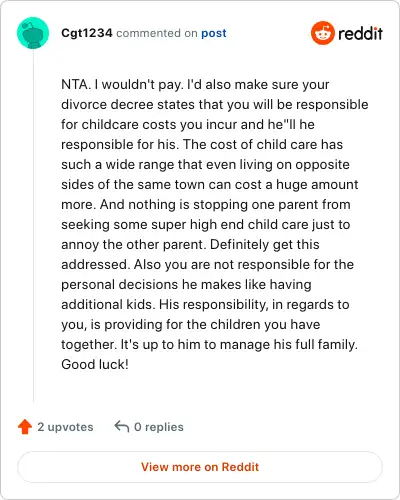Click the "2 upvotes" count
Screen dimensions: 400x500
click(65, 427)
